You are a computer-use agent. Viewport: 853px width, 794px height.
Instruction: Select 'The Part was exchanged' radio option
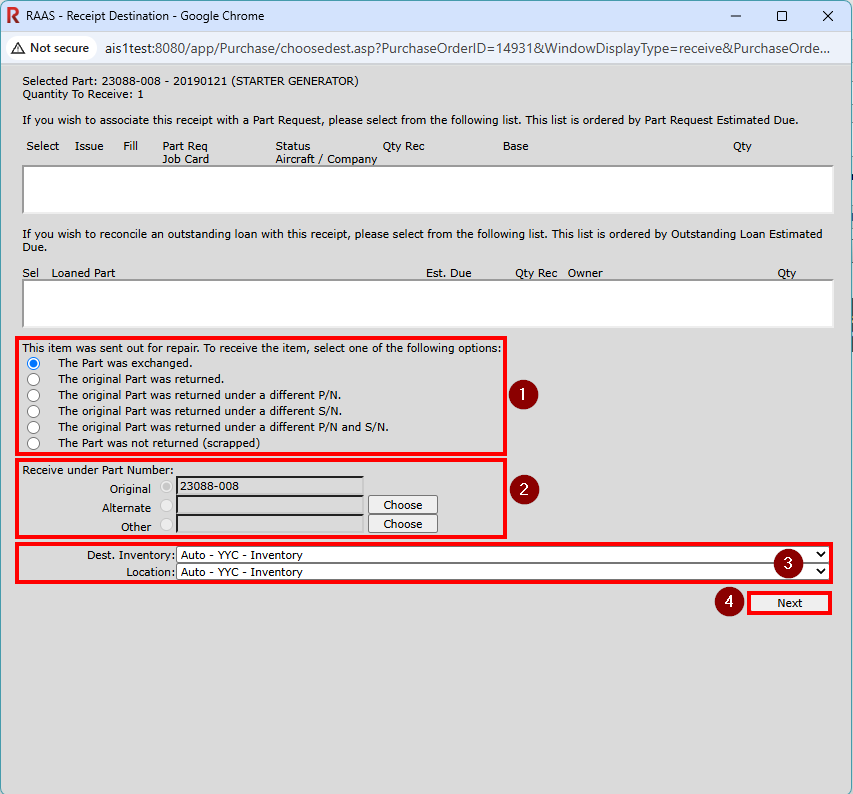click(34, 363)
